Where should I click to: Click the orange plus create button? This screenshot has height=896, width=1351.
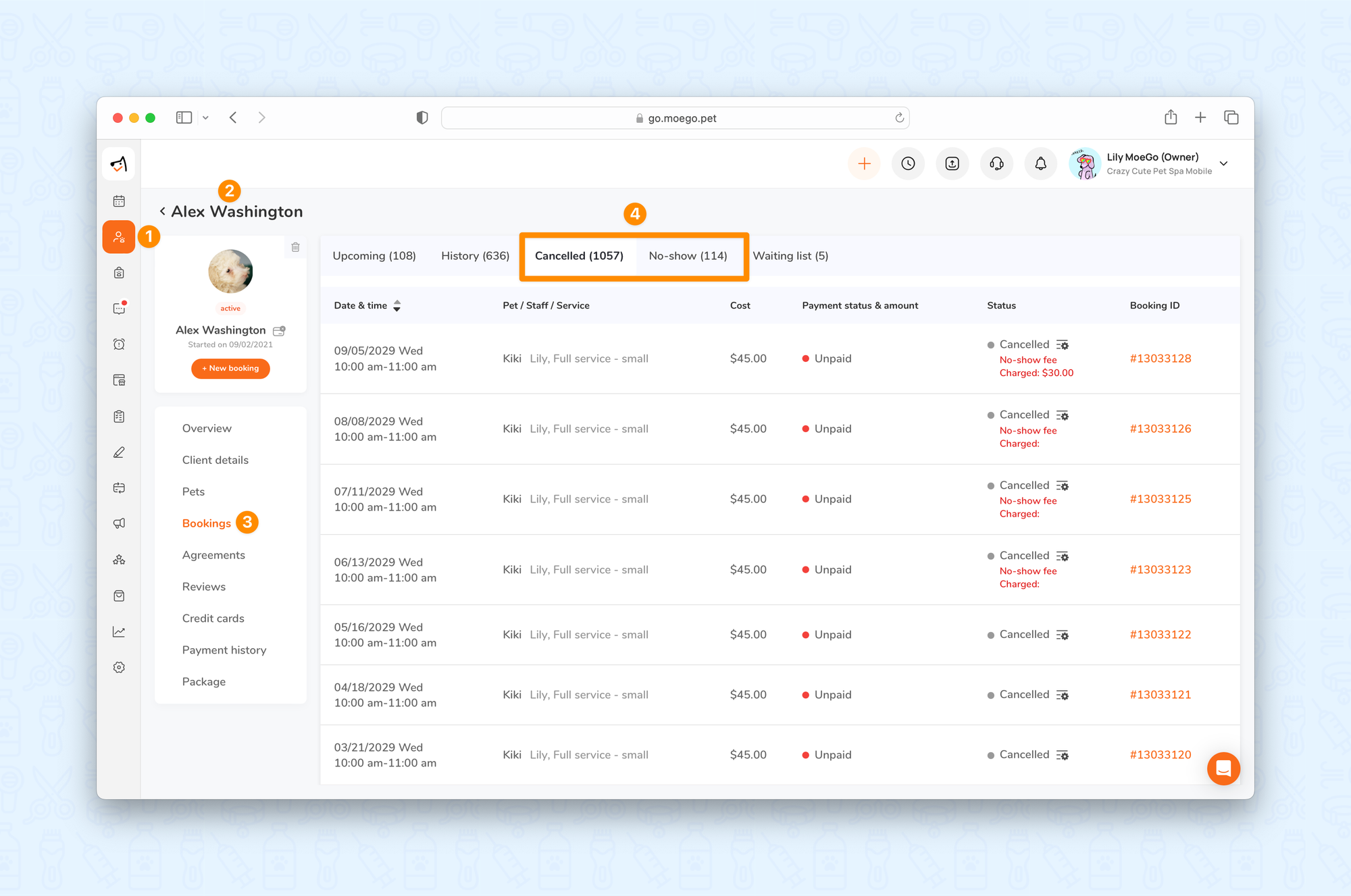(x=864, y=163)
